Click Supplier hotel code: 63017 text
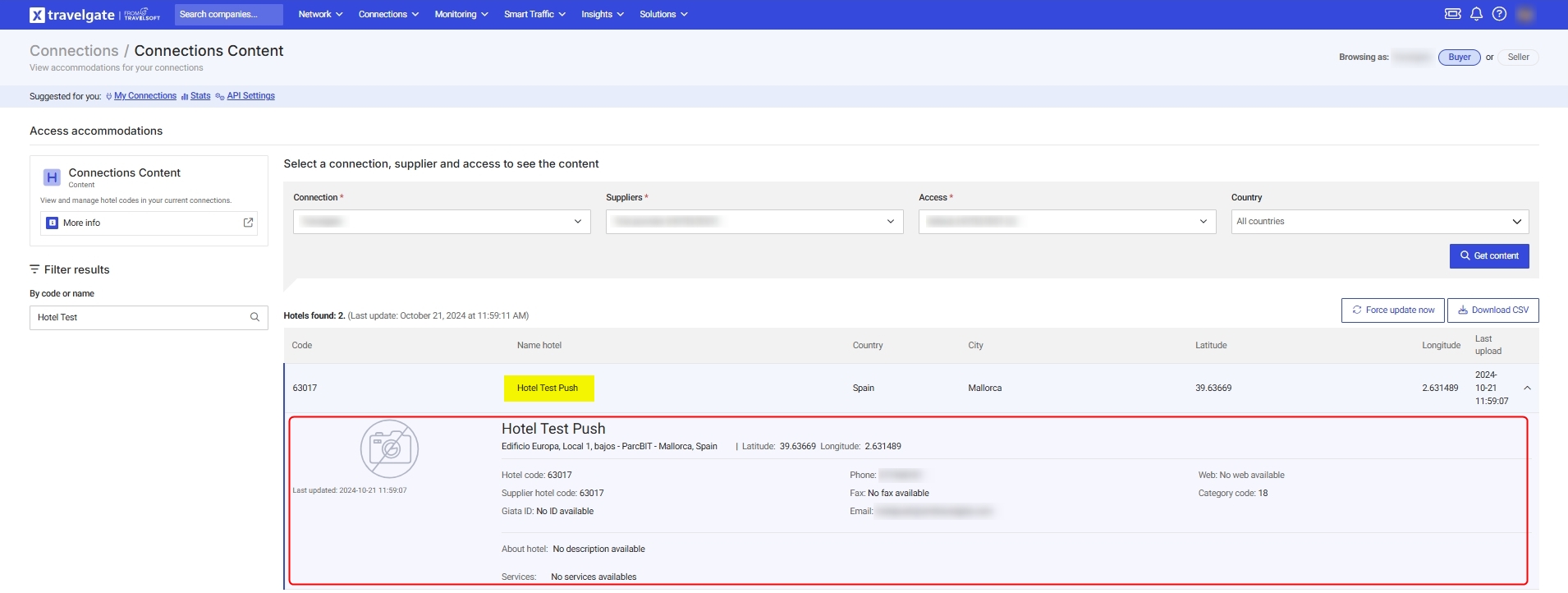Viewport: 1568px width, 593px height. [552, 494]
